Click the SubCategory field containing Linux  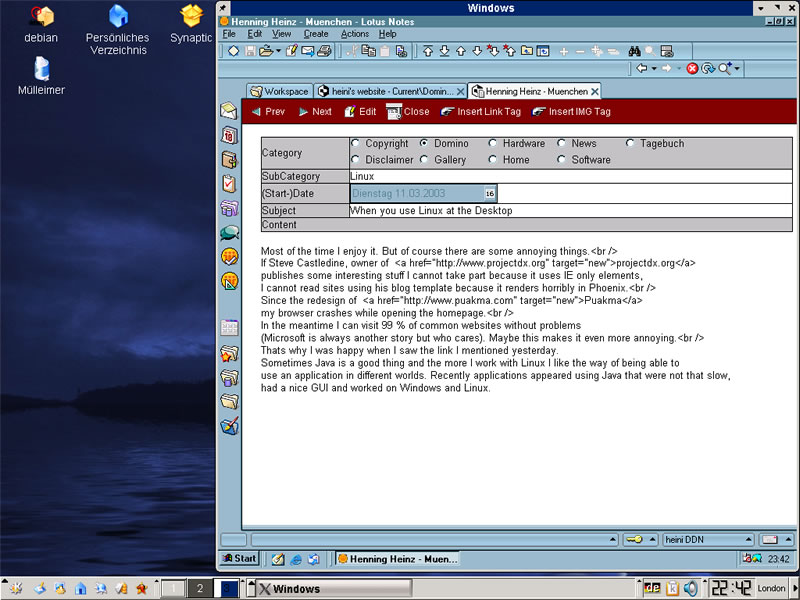click(x=570, y=177)
